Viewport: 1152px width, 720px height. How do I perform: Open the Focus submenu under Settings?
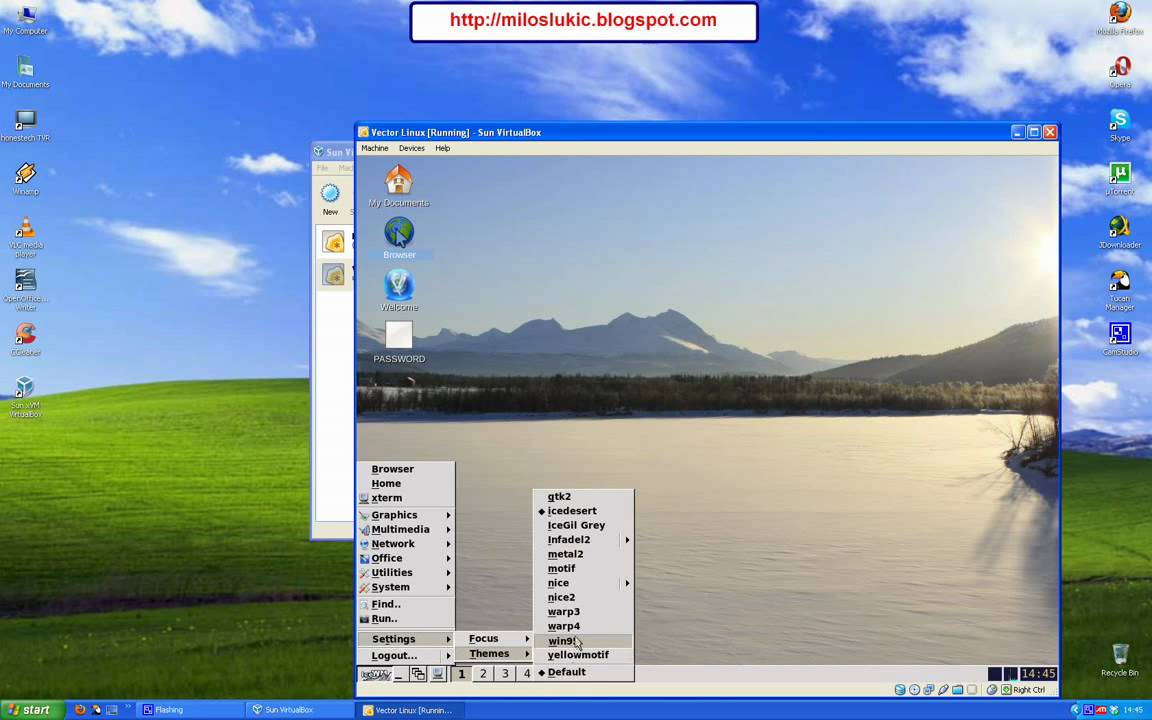click(483, 638)
